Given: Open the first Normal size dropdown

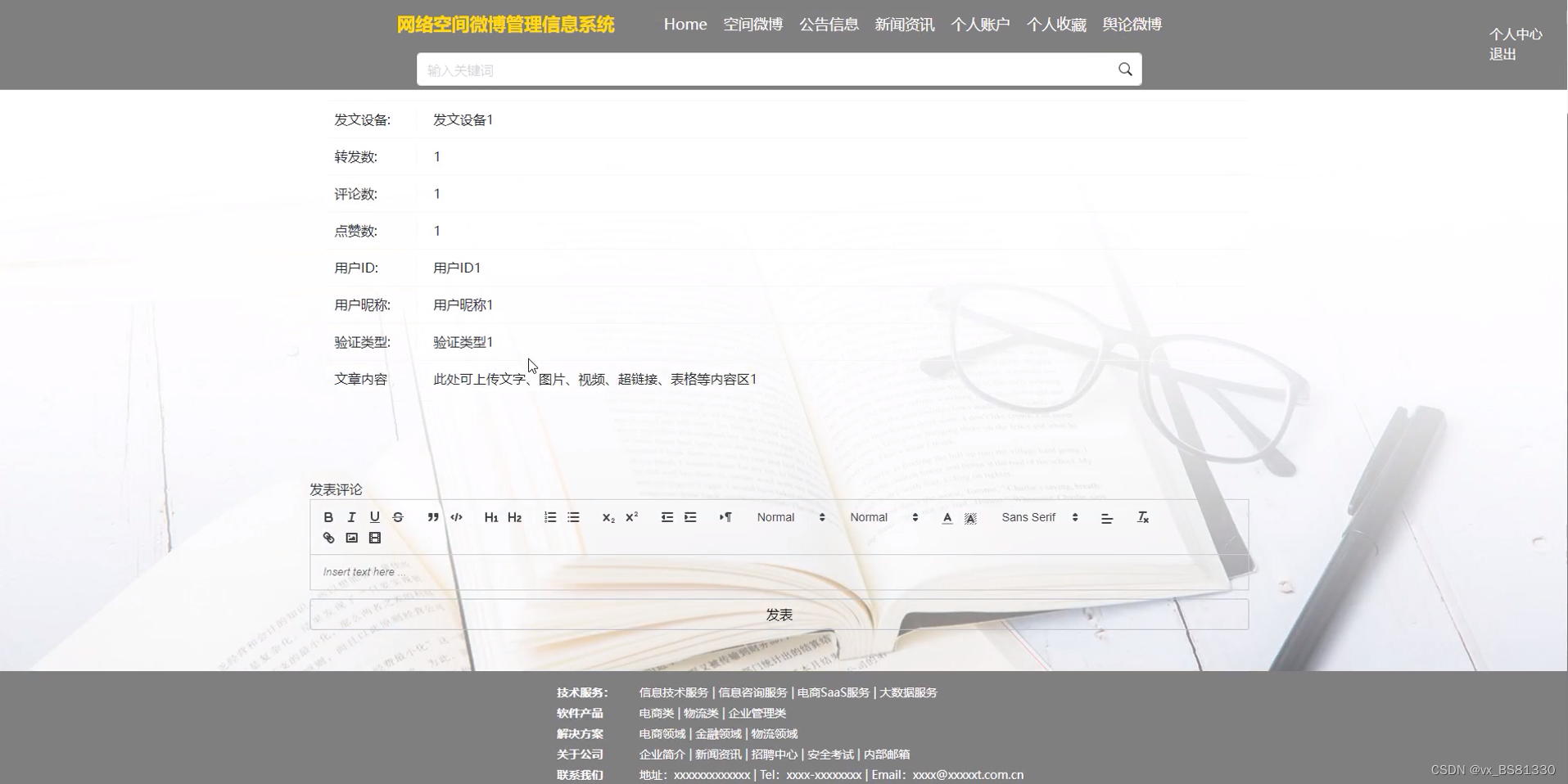Looking at the screenshot, I should 791,517.
